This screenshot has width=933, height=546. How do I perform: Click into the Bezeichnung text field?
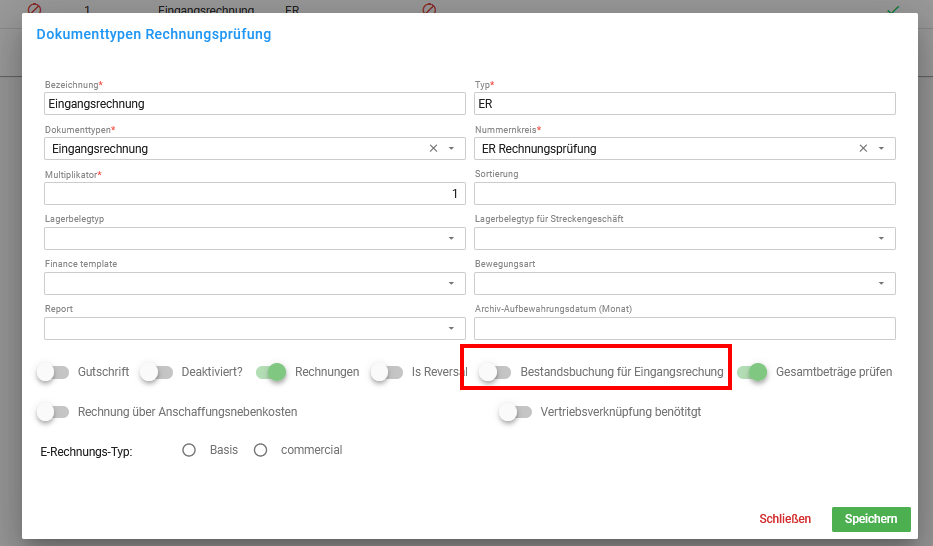pyautogui.click(x=255, y=104)
